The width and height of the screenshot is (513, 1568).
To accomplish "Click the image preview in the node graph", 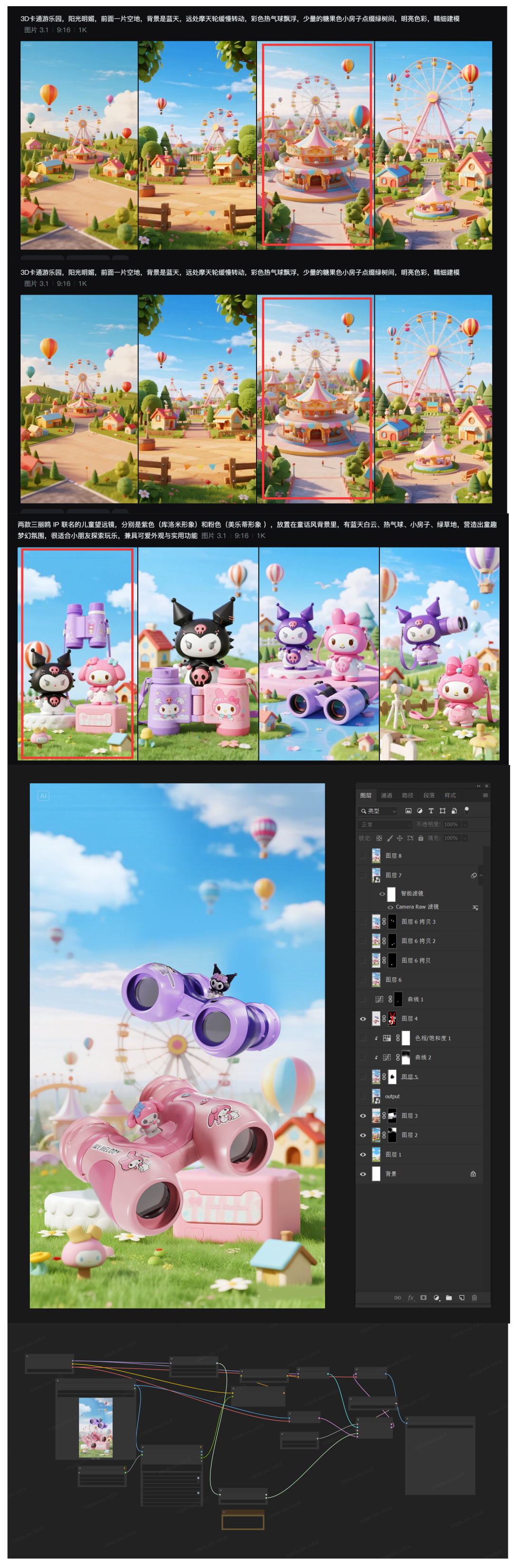I will [x=95, y=1427].
